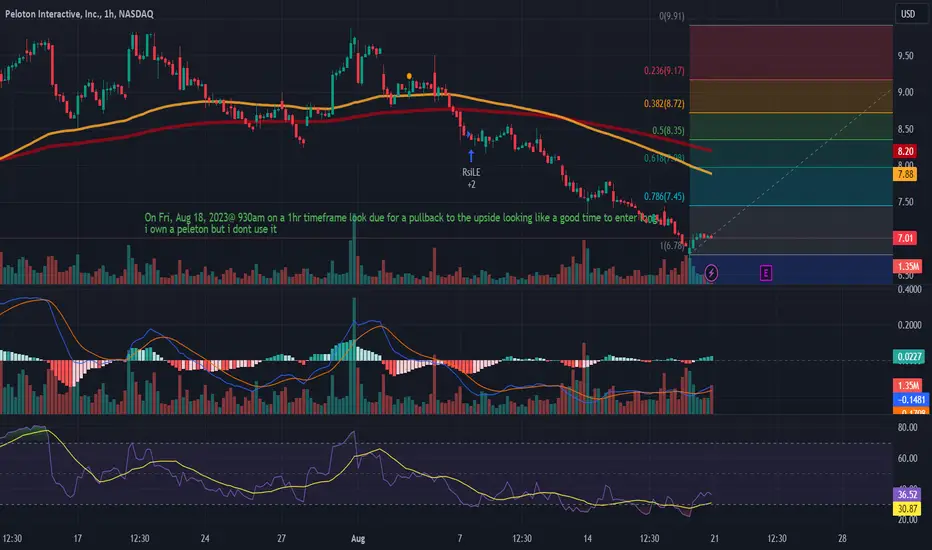Click the yellow 30.87 RSI average tag
Image resolution: width=932 pixels, height=550 pixels.
[907, 509]
